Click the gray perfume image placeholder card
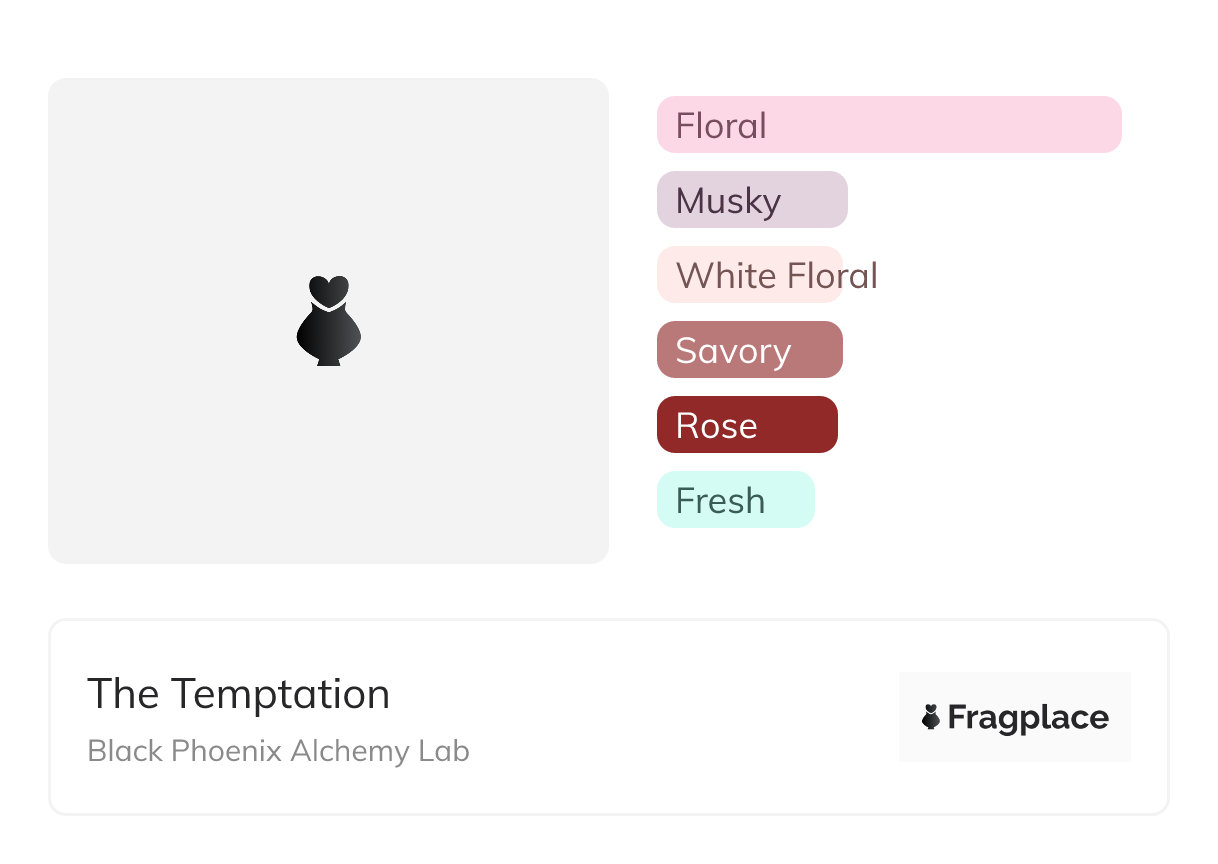Image resolution: width=1218 pixels, height=864 pixels. click(x=328, y=321)
